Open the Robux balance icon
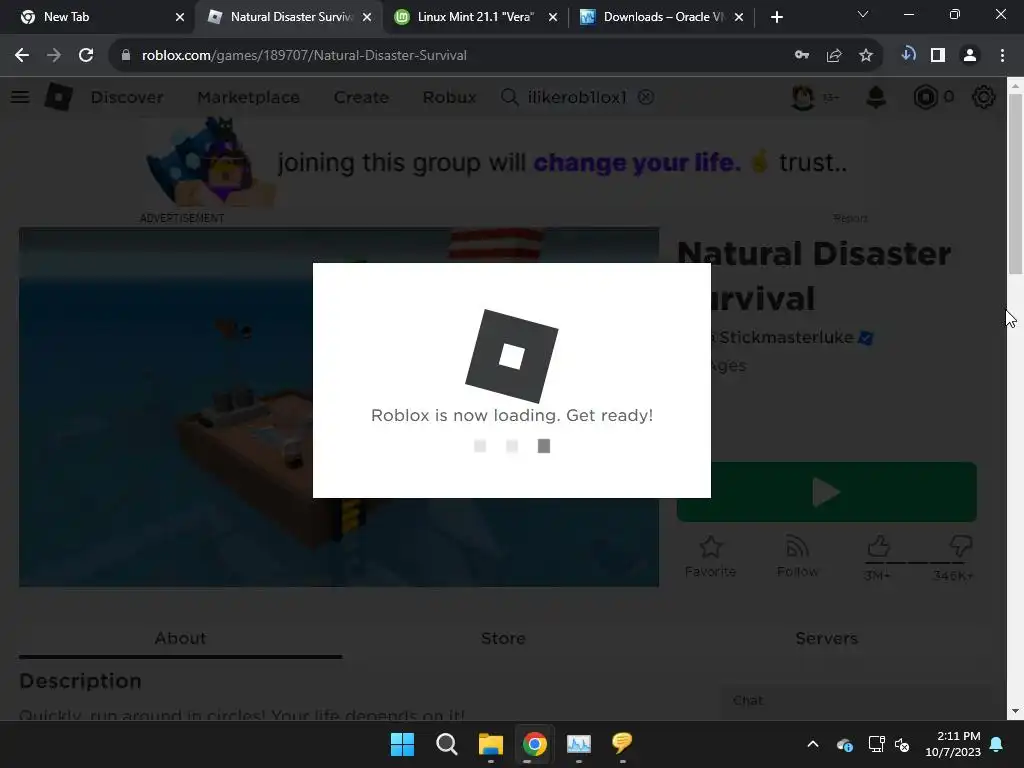This screenshot has width=1024, height=768. (x=925, y=97)
